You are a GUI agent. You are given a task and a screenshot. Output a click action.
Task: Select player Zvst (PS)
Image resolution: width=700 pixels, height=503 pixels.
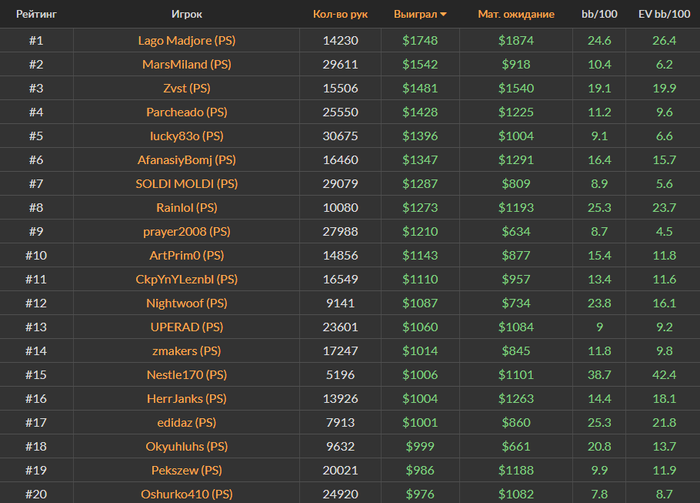tap(187, 88)
